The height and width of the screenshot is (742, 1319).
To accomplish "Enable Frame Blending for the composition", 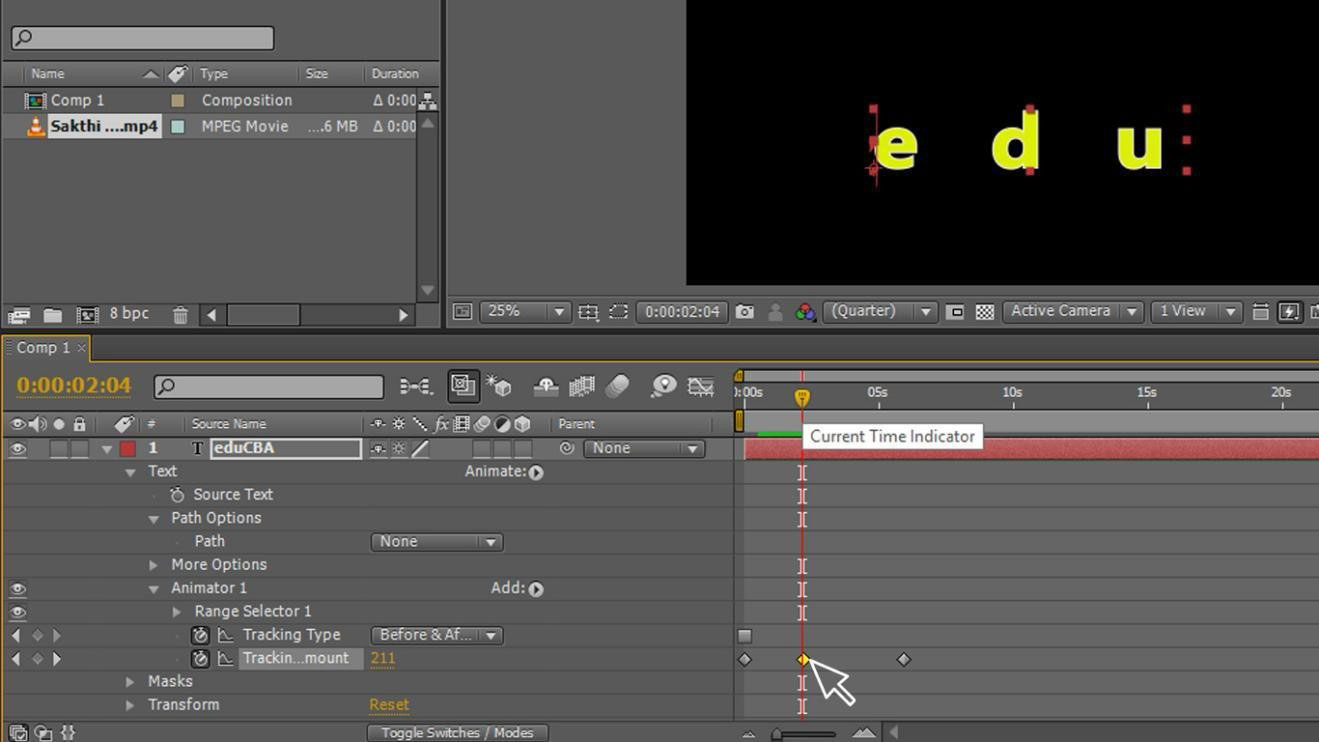I will point(581,386).
